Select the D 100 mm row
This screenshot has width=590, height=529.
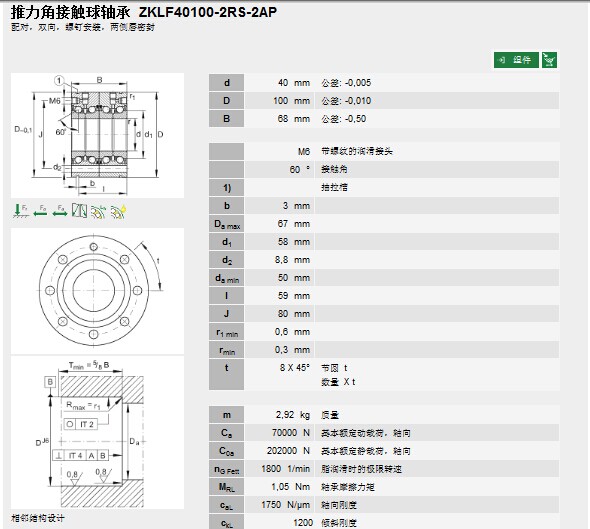(384, 101)
